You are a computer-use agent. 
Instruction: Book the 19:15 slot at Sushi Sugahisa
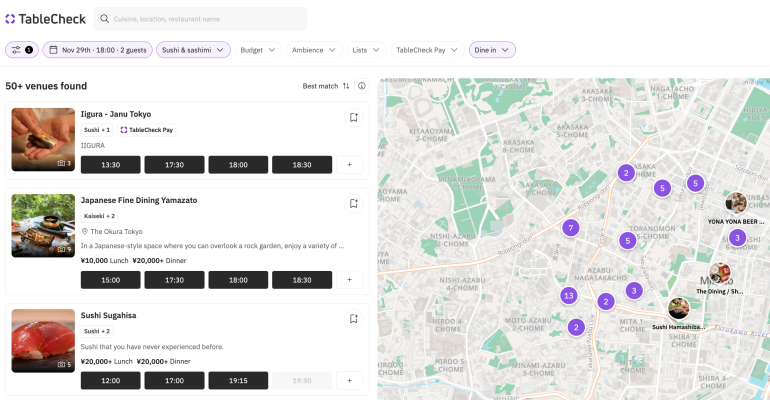click(238, 380)
